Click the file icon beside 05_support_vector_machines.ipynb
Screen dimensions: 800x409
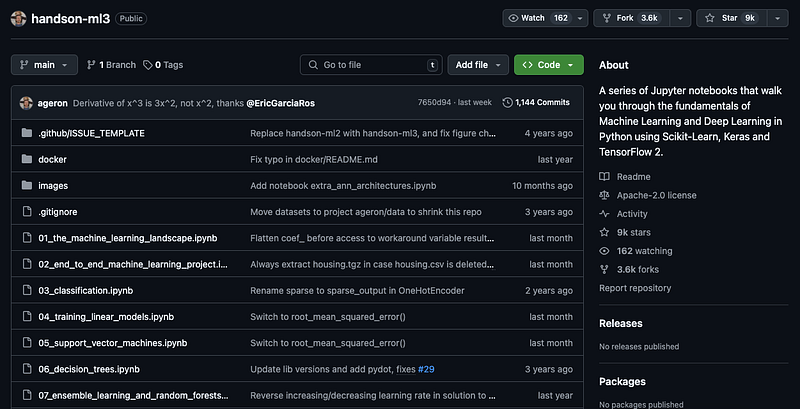tap(27, 343)
